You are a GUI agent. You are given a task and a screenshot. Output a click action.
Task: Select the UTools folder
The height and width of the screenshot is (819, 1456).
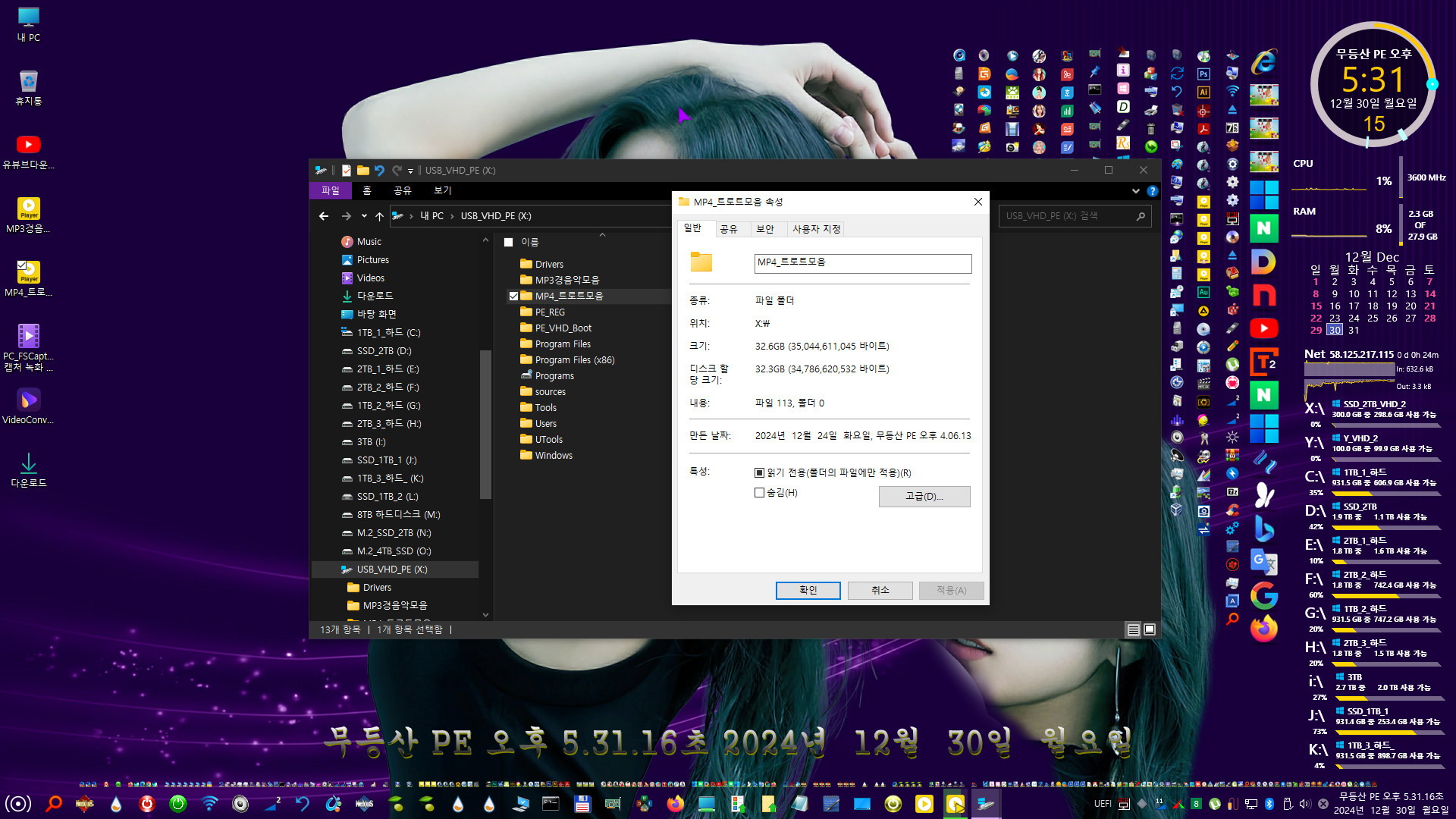click(x=549, y=440)
